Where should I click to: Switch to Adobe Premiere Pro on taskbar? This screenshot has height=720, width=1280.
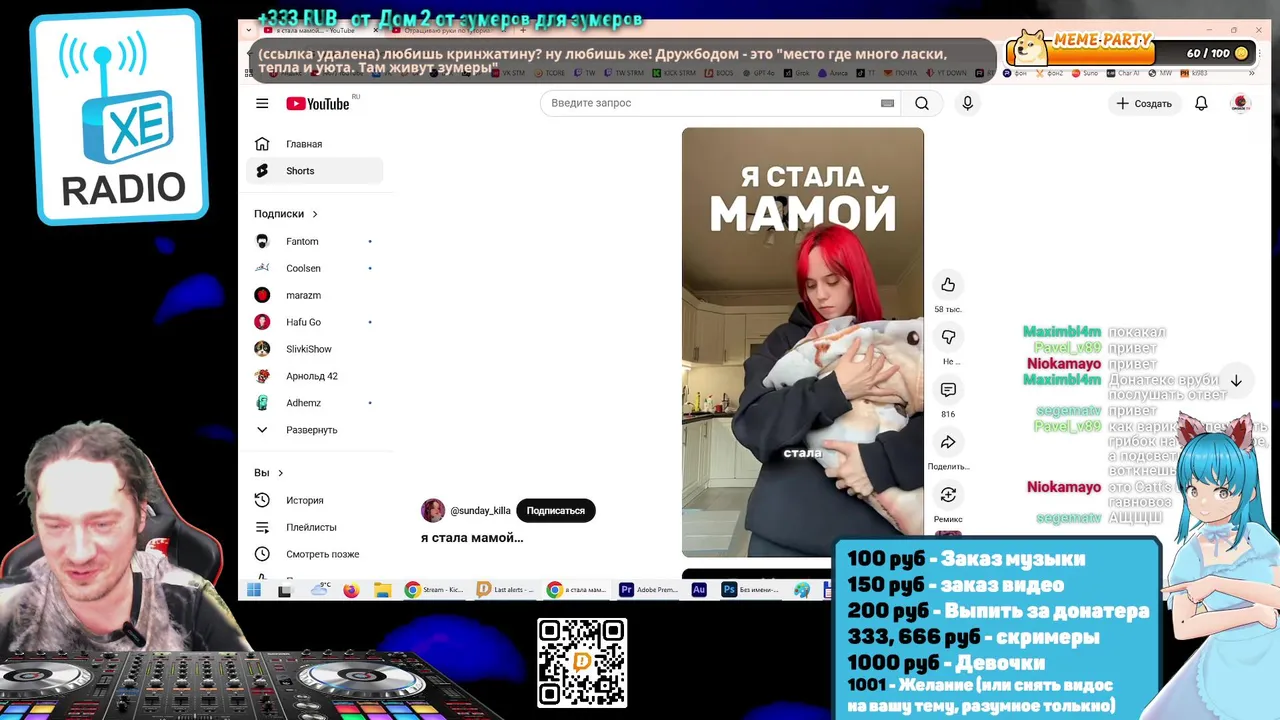[648, 590]
